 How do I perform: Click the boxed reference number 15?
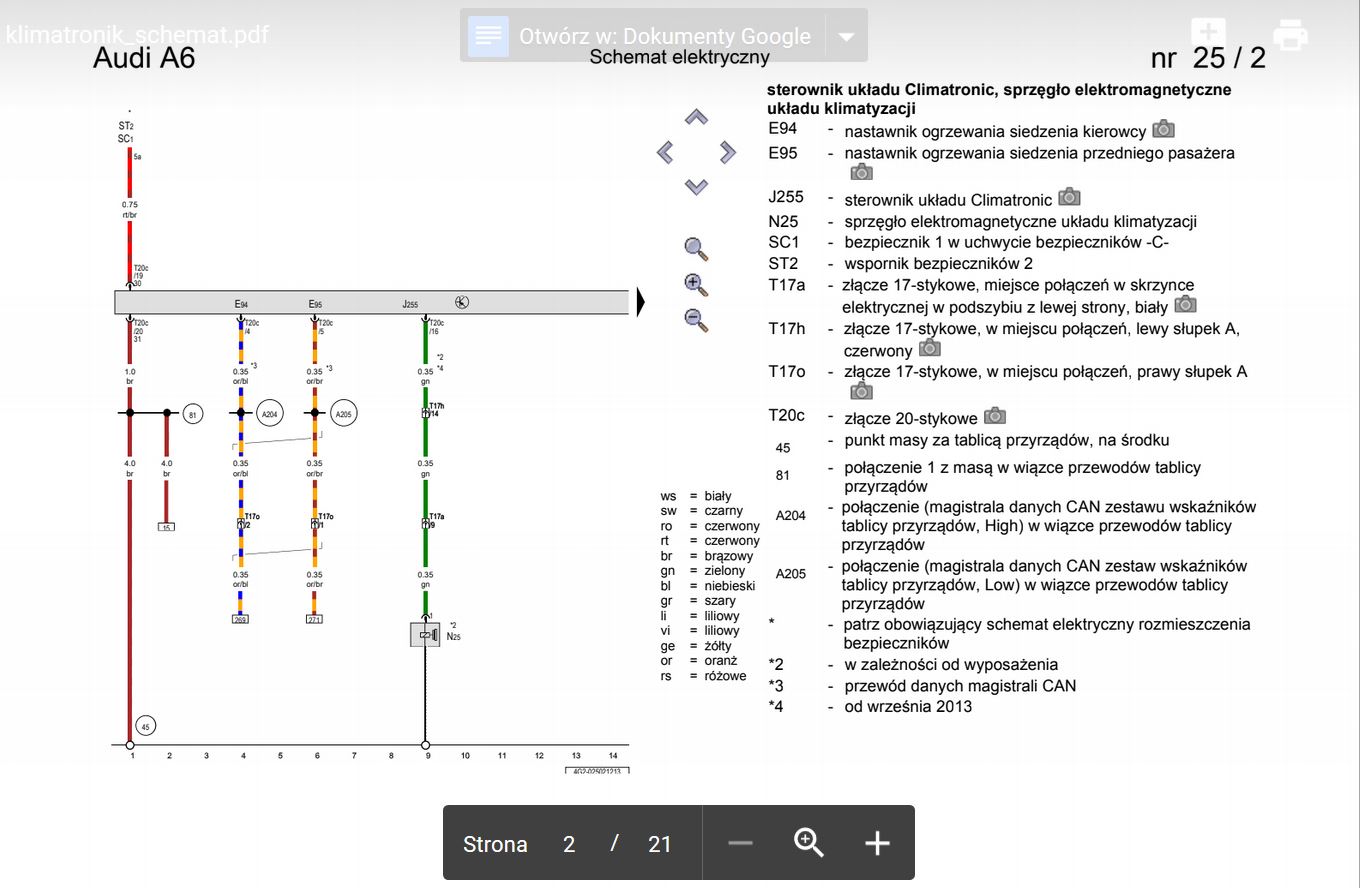(x=167, y=526)
